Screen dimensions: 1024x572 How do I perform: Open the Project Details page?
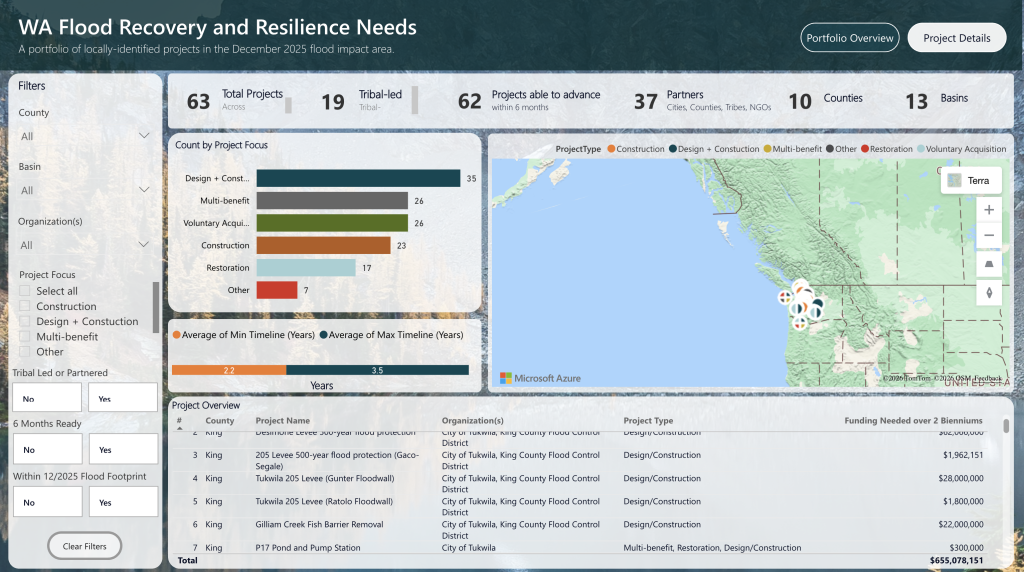coord(956,38)
